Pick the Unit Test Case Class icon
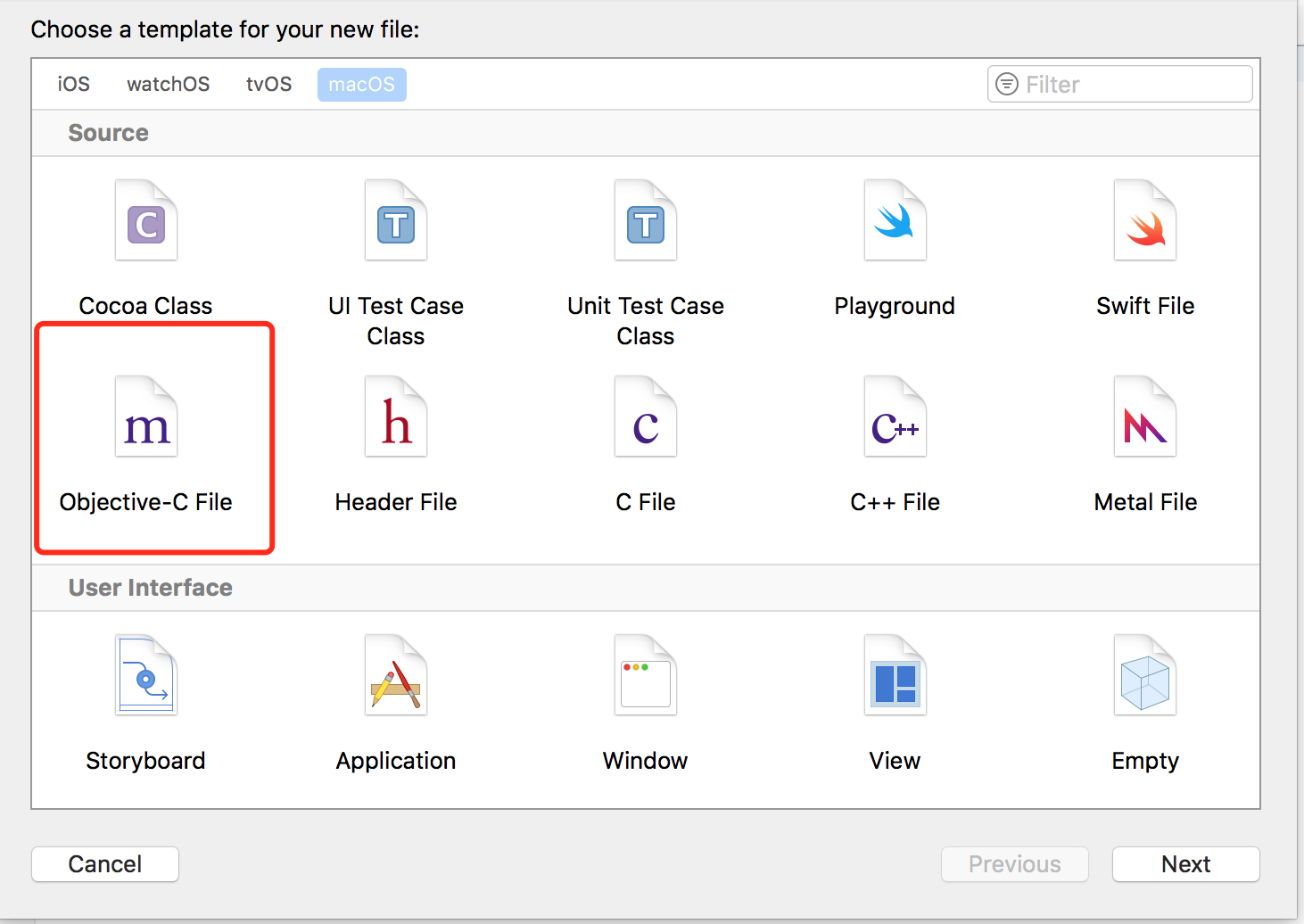The height and width of the screenshot is (924, 1304). (646, 220)
